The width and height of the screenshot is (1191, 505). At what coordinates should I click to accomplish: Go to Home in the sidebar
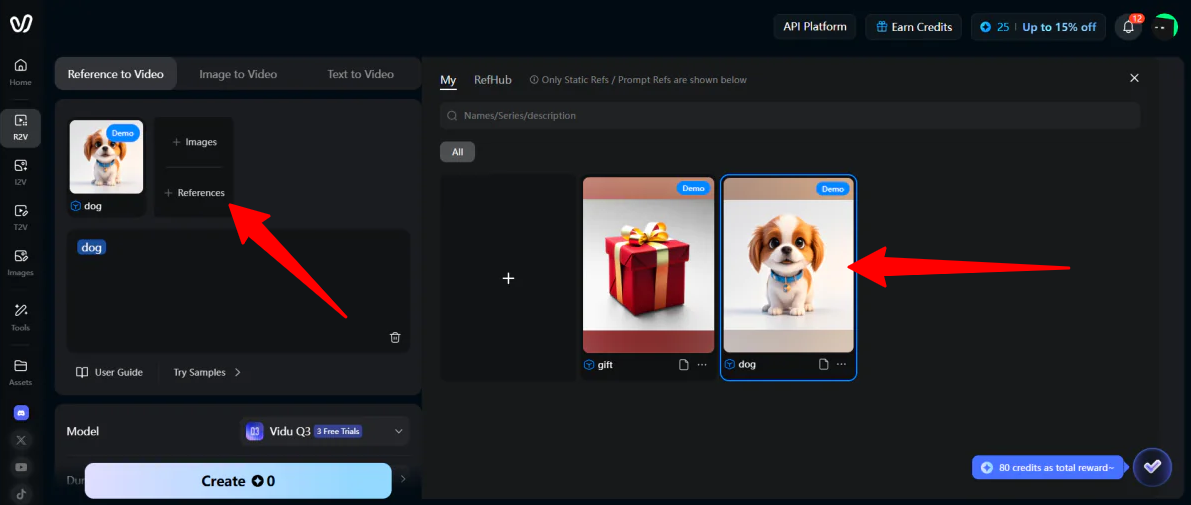click(21, 71)
